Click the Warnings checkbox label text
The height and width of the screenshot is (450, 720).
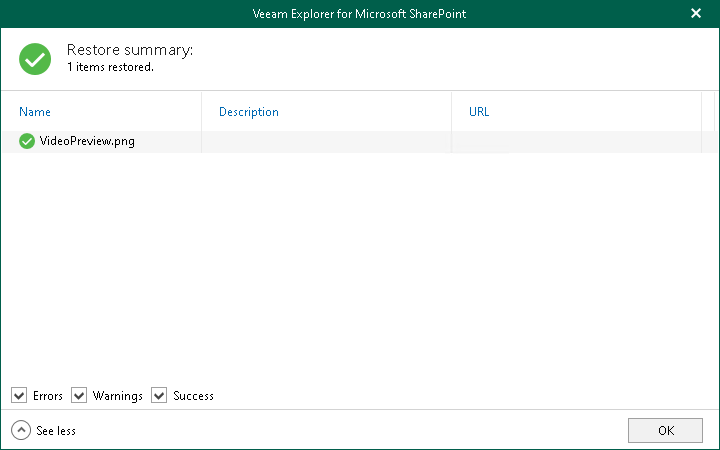click(x=118, y=396)
